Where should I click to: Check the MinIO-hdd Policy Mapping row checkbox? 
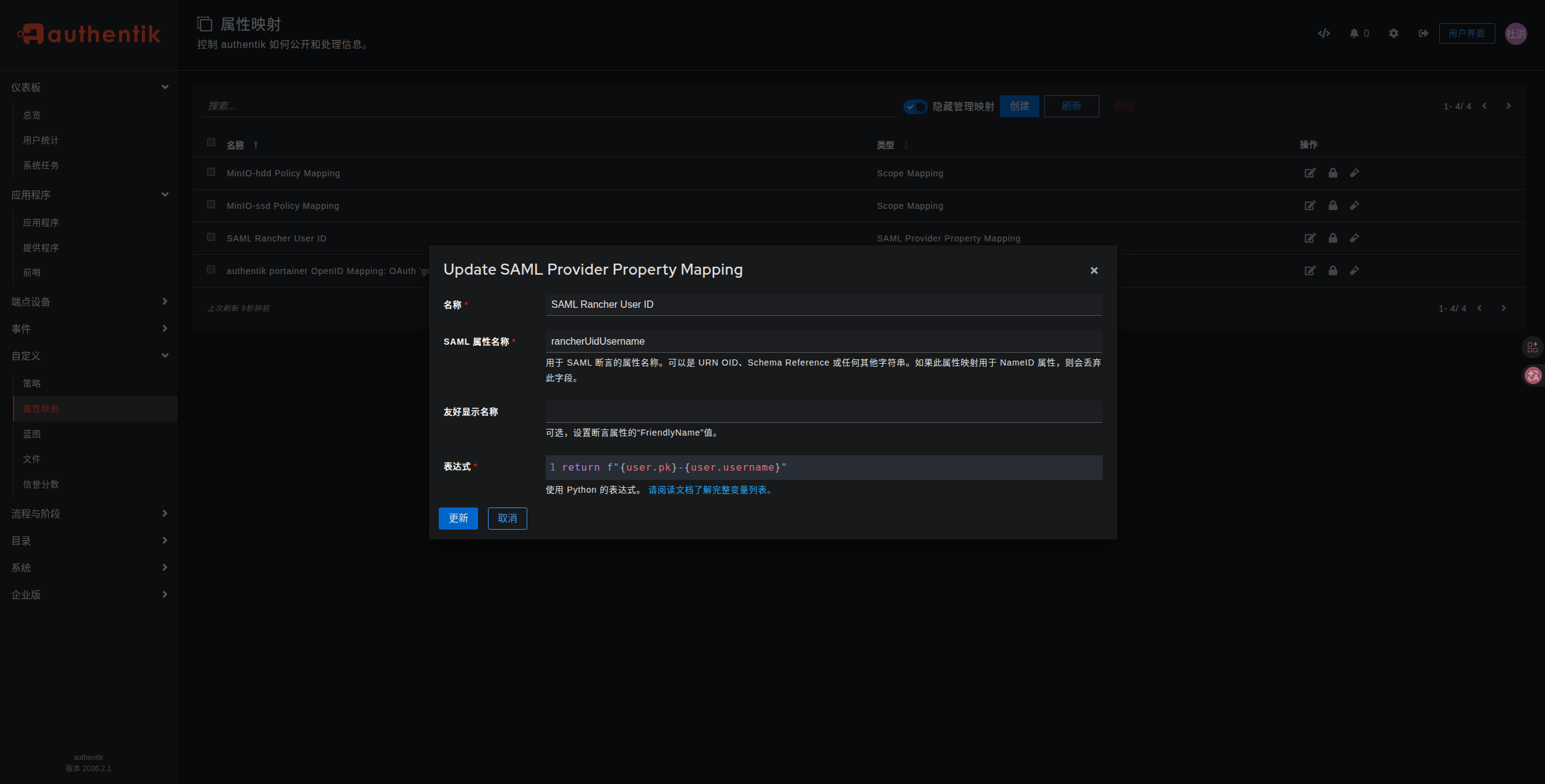[x=211, y=172]
